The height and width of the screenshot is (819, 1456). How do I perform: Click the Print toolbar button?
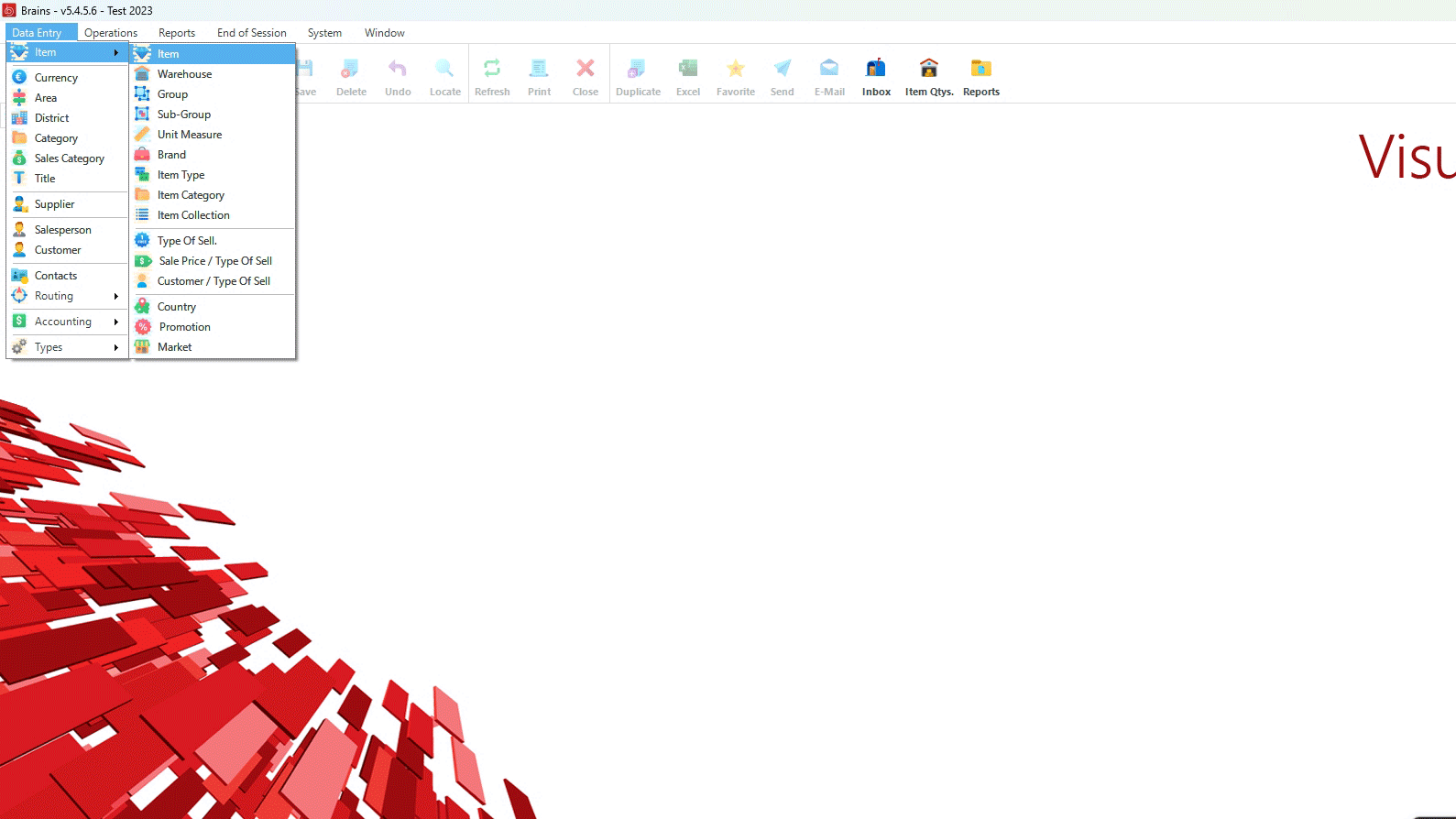point(540,77)
